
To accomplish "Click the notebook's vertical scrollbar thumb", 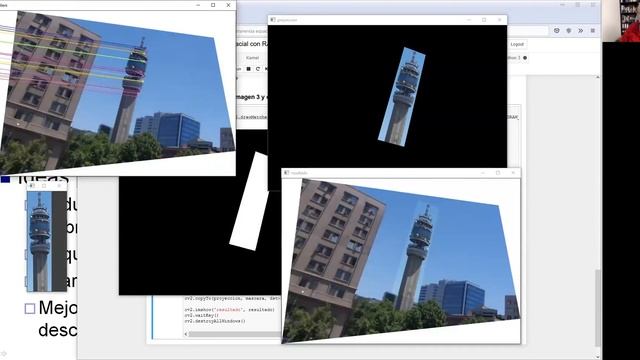I will (598, 308).
